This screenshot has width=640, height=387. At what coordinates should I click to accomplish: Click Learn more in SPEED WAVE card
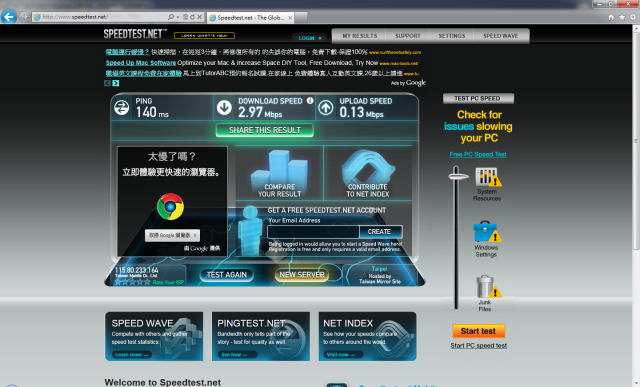(x=132, y=355)
